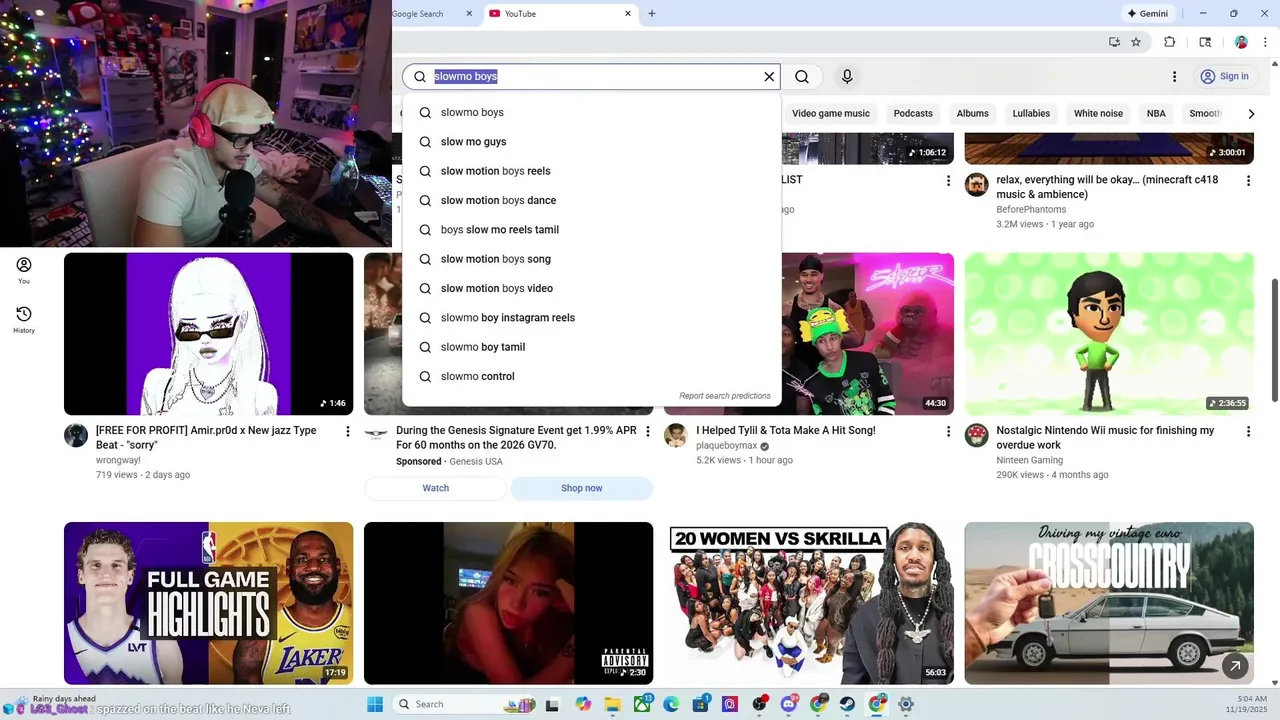
Task: Open Ninteen Gaming channel link
Action: coord(1030,461)
